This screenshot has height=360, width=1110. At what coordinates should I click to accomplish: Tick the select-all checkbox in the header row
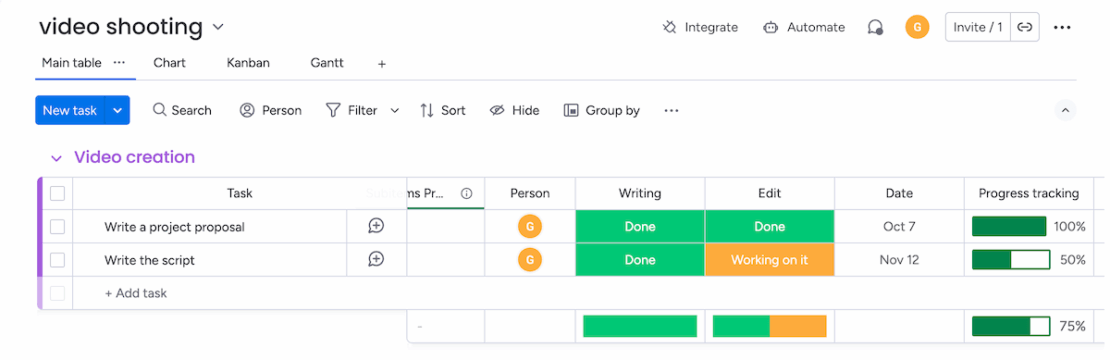pos(57,193)
